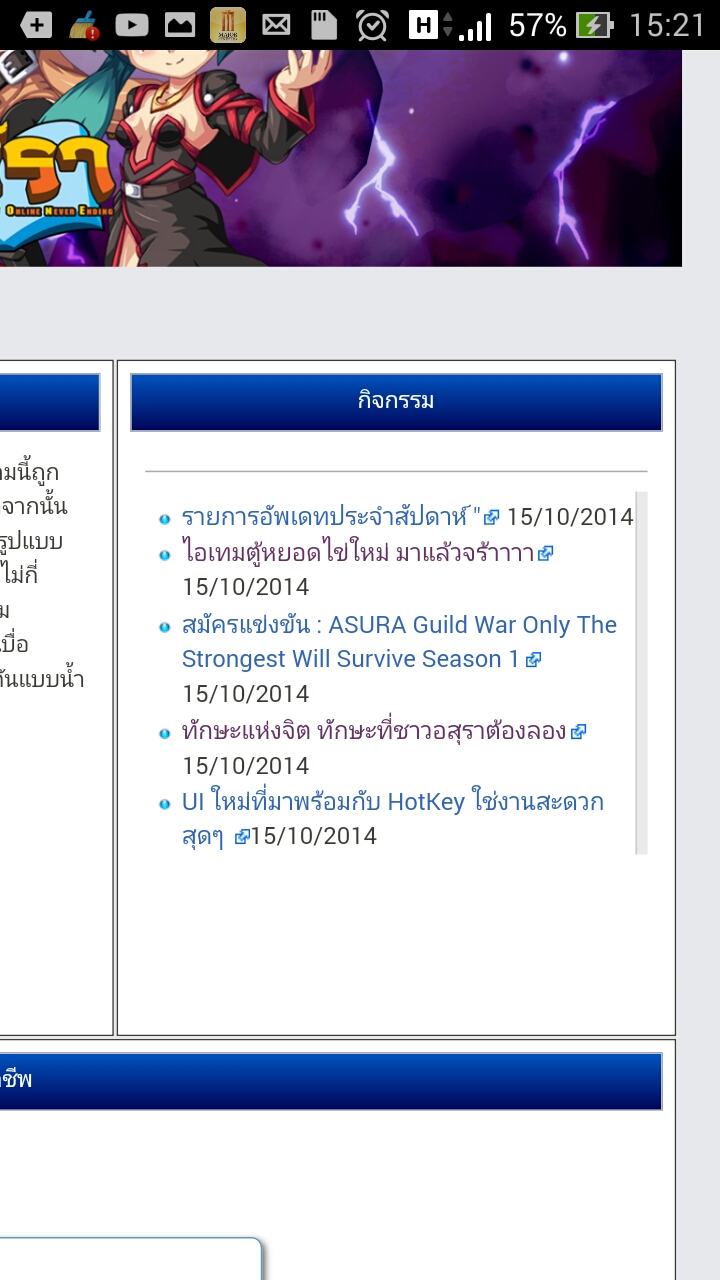Viewport: 720px width, 1280px height.
Task: Click date 15/10/2014 under ทักษะแห่งจิต link
Action: (245, 766)
